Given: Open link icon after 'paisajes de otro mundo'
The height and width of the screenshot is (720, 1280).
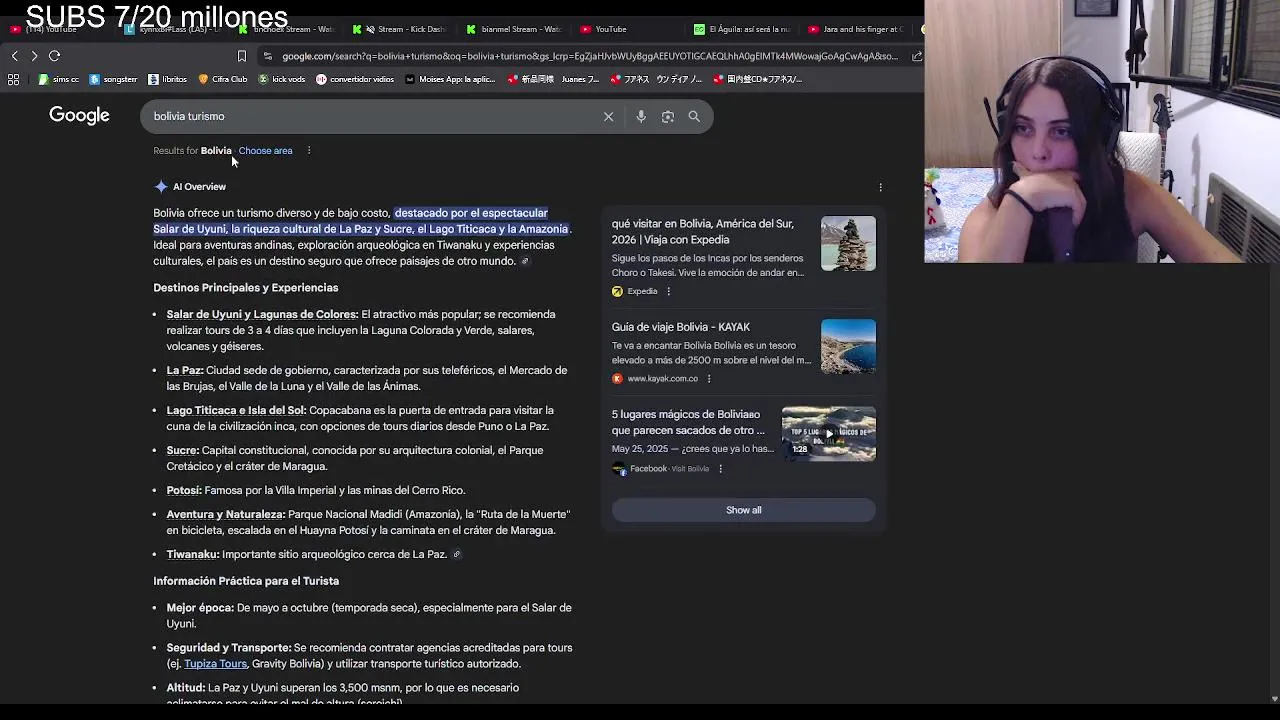Looking at the screenshot, I should [525, 262].
